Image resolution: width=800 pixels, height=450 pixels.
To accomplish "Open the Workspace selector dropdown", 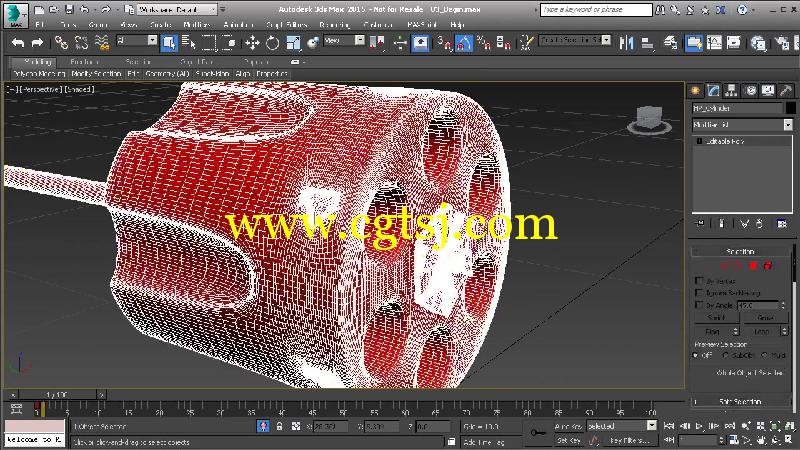I will point(177,9).
